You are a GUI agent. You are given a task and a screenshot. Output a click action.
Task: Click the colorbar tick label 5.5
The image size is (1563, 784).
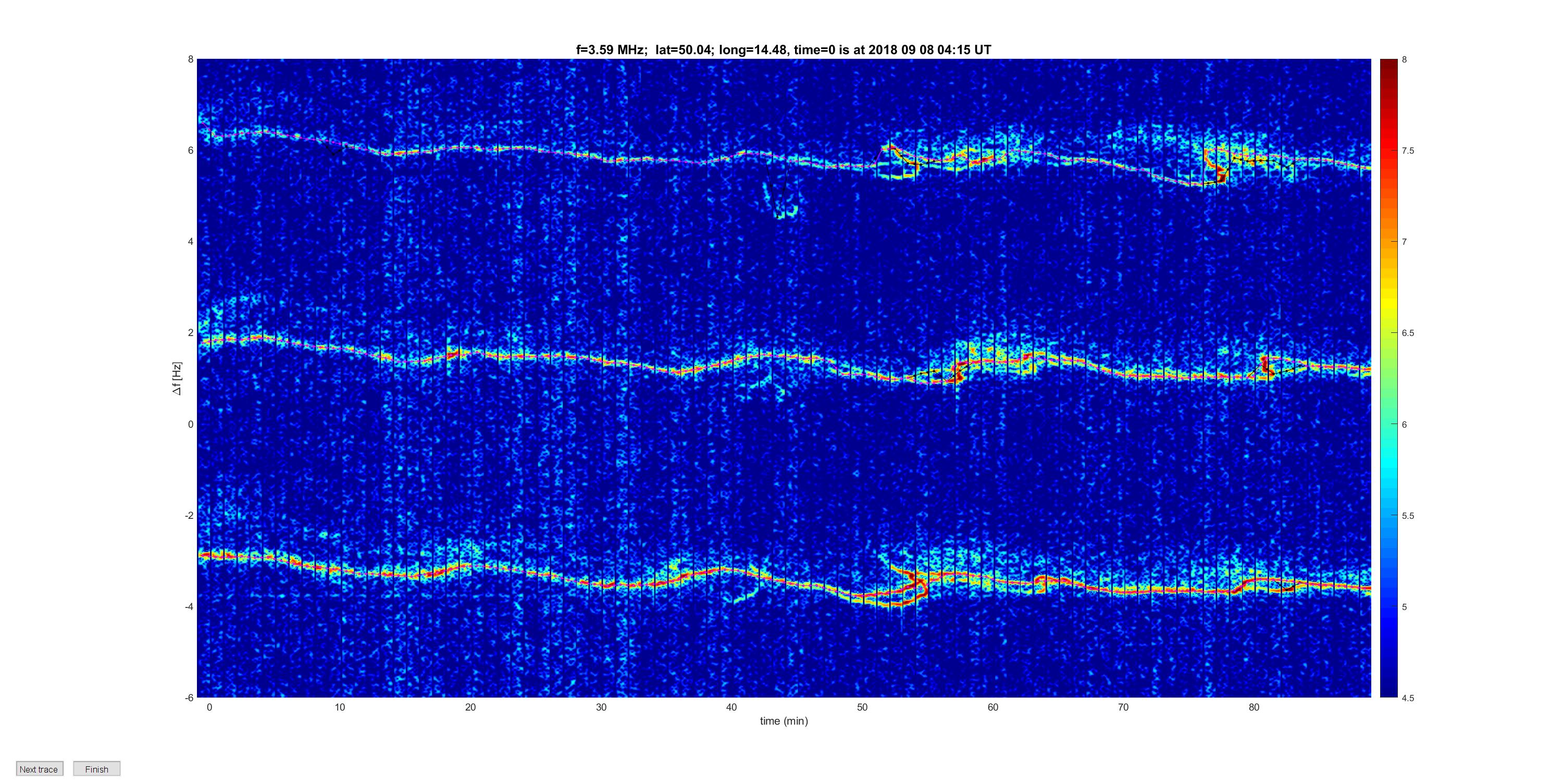1408,516
